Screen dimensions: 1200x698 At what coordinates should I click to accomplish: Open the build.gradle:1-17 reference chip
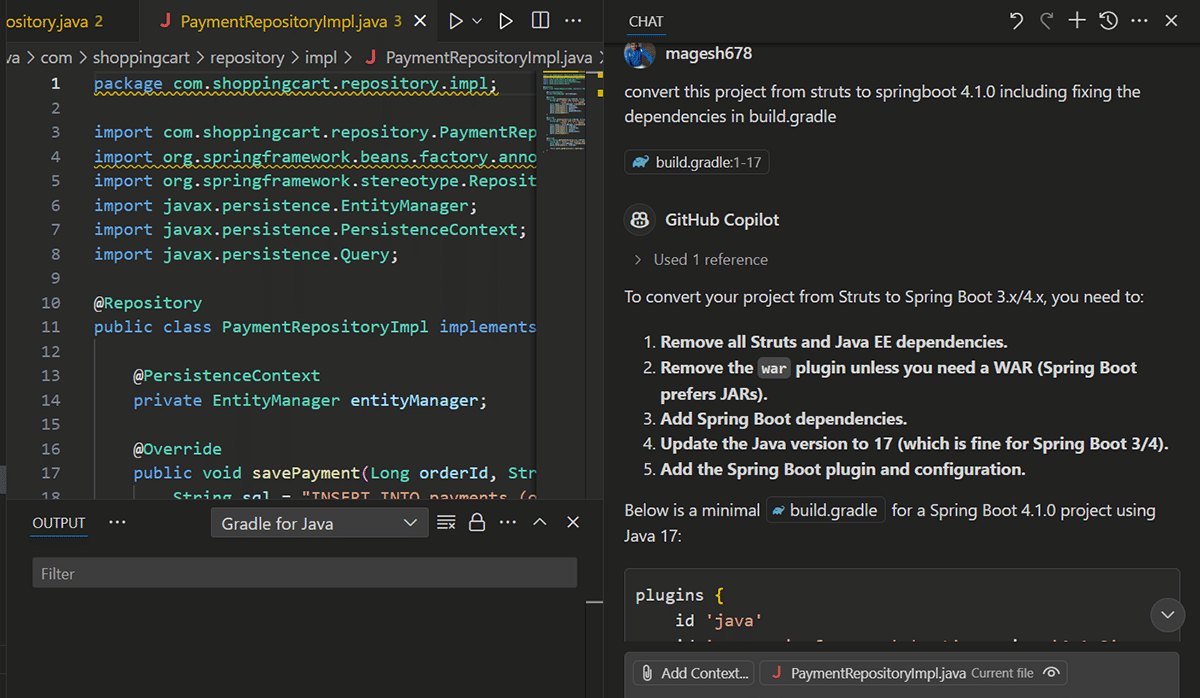(x=697, y=162)
